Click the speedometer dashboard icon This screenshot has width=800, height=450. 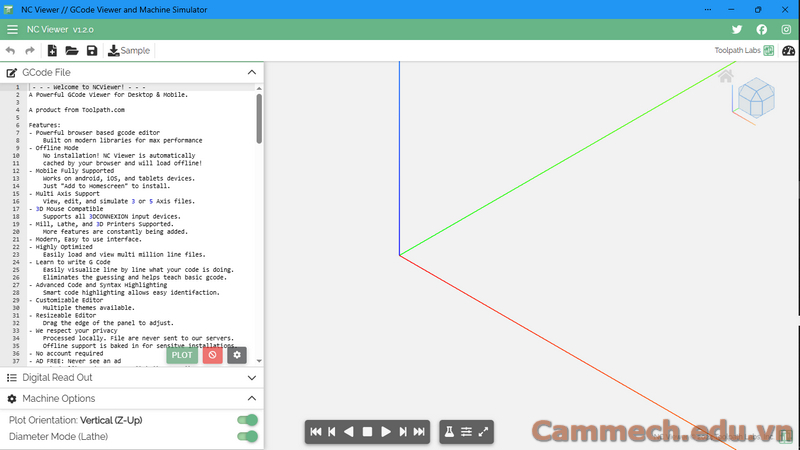(x=788, y=51)
